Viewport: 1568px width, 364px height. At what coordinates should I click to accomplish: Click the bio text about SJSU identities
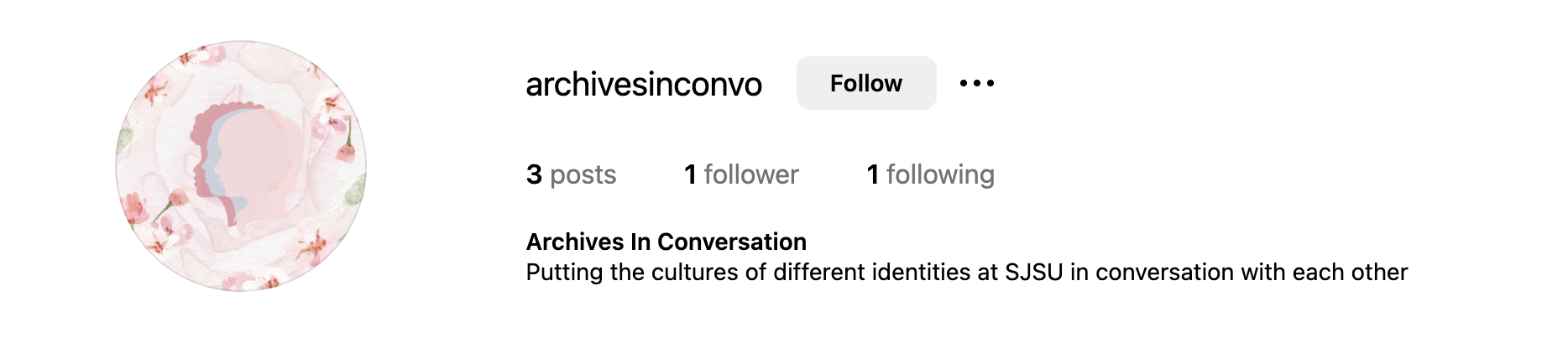pyautogui.click(x=966, y=273)
